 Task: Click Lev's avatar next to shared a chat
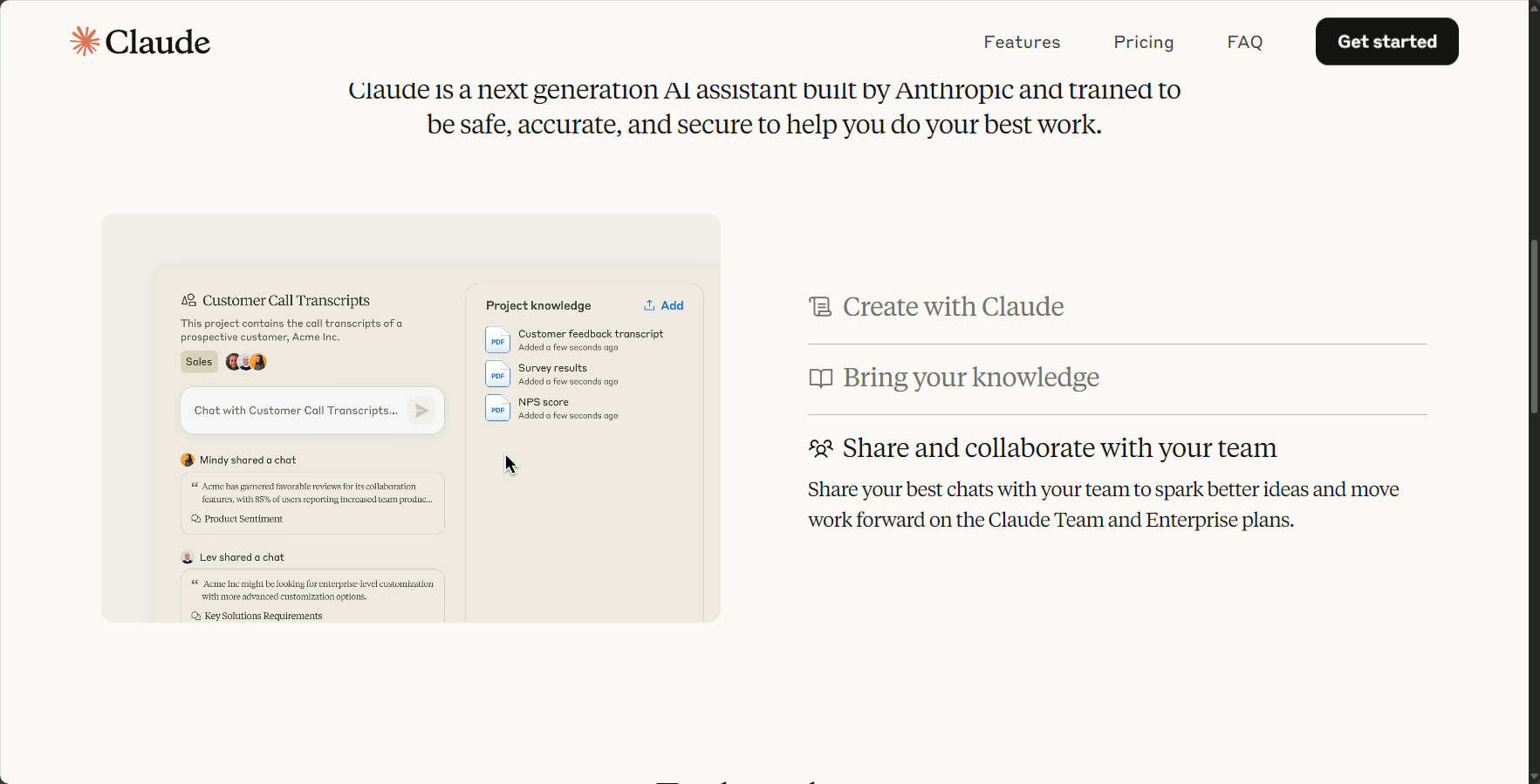click(187, 557)
